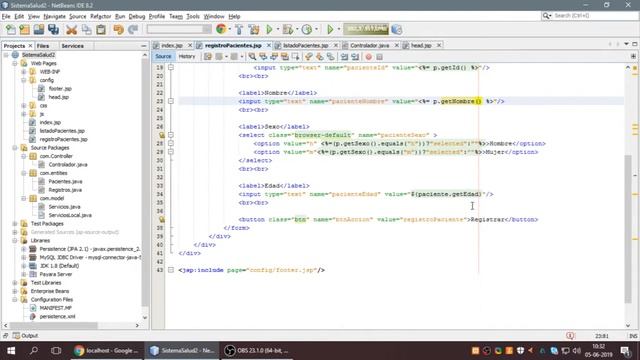Viewport: 640px width, 360px height.
Task: Click the editor vertical scrollbar
Action: (628, 229)
